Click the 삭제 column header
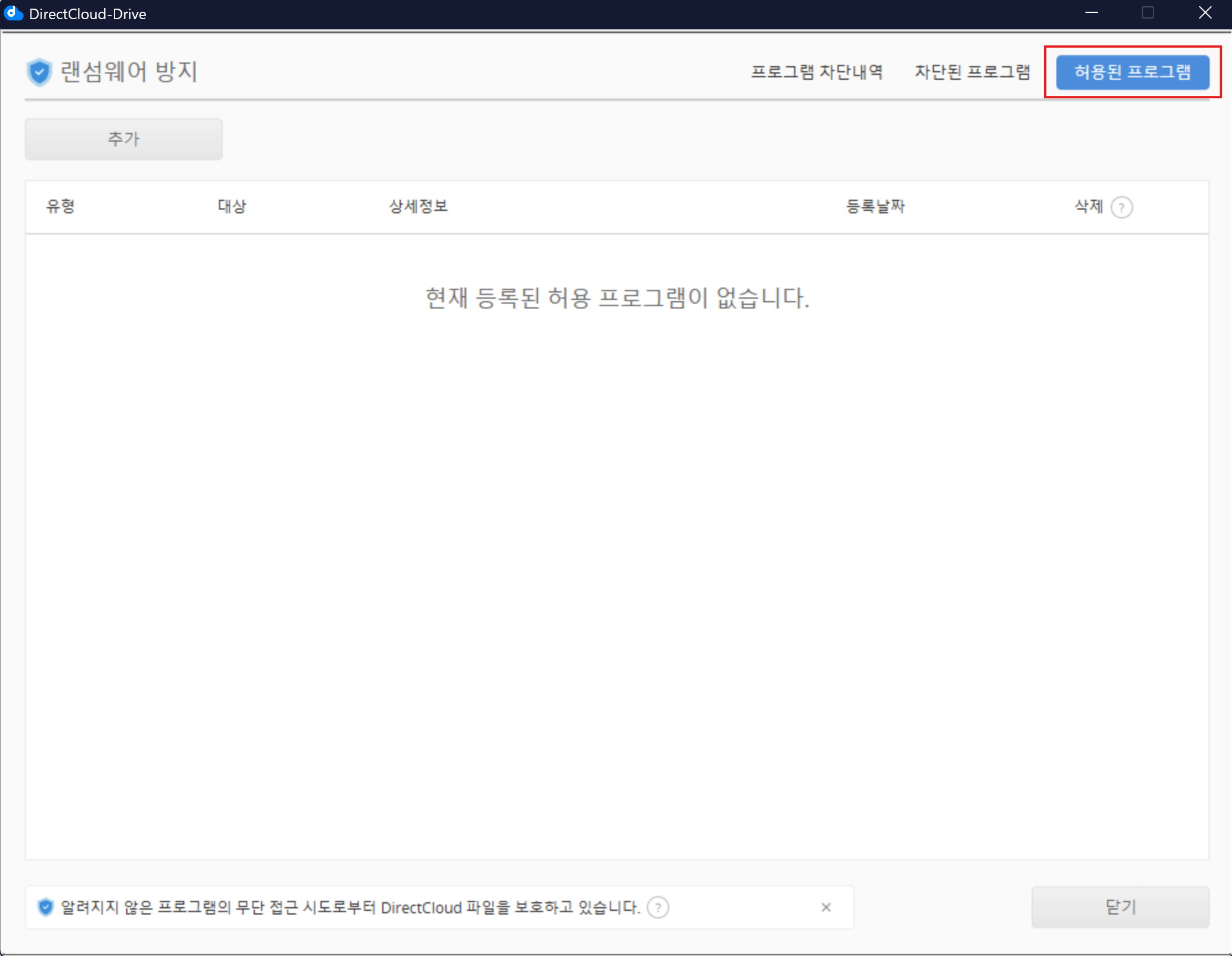Screen dimensions: 1232x956 point(1089,207)
